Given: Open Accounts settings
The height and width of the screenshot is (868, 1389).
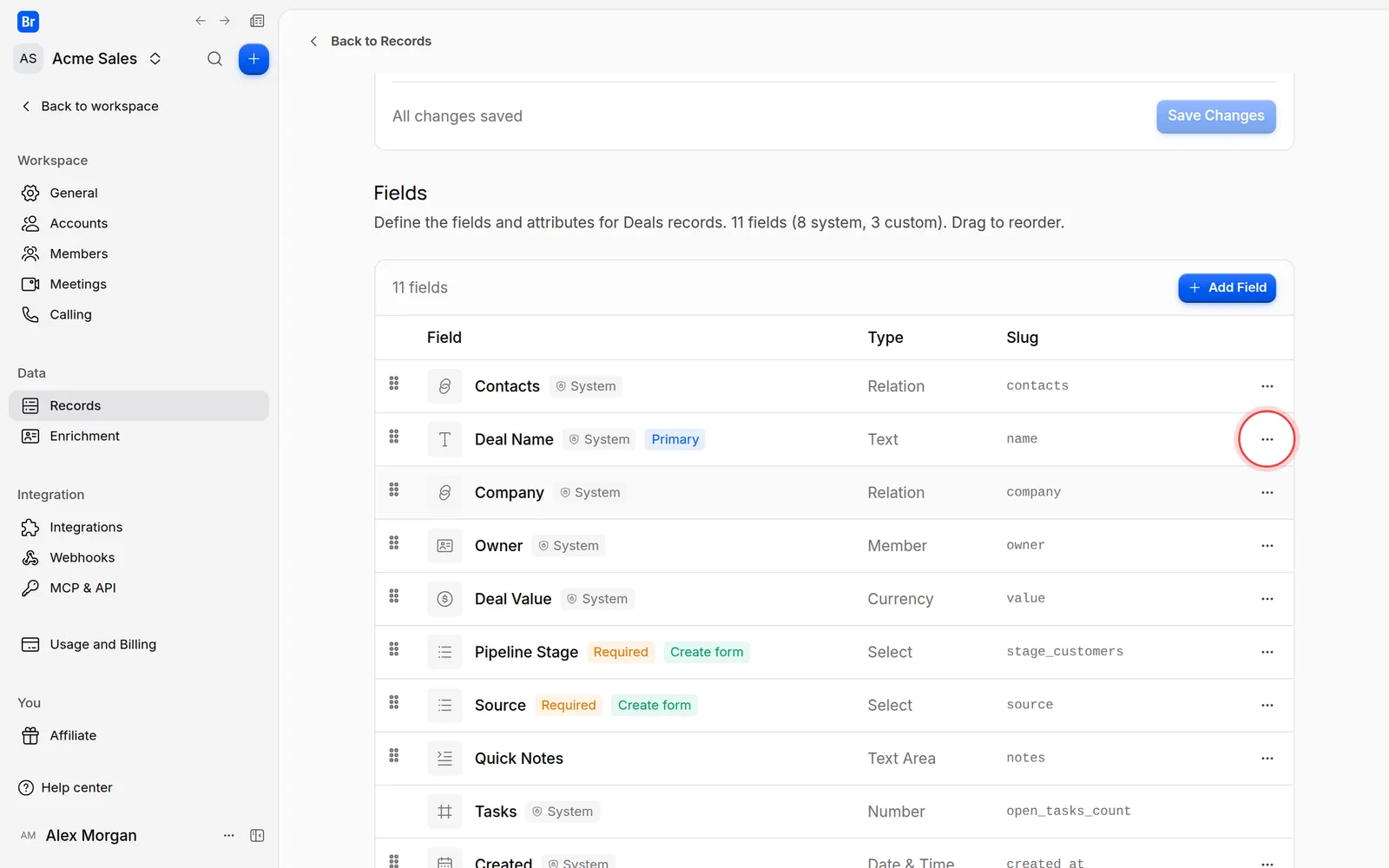Looking at the screenshot, I should pos(139,223).
